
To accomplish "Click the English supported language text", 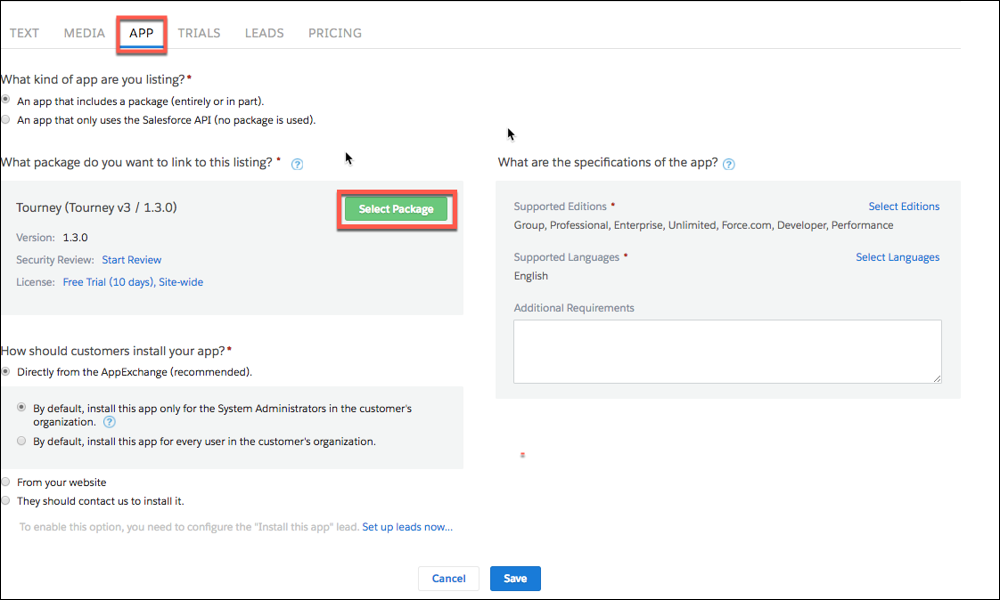I will point(531,275).
